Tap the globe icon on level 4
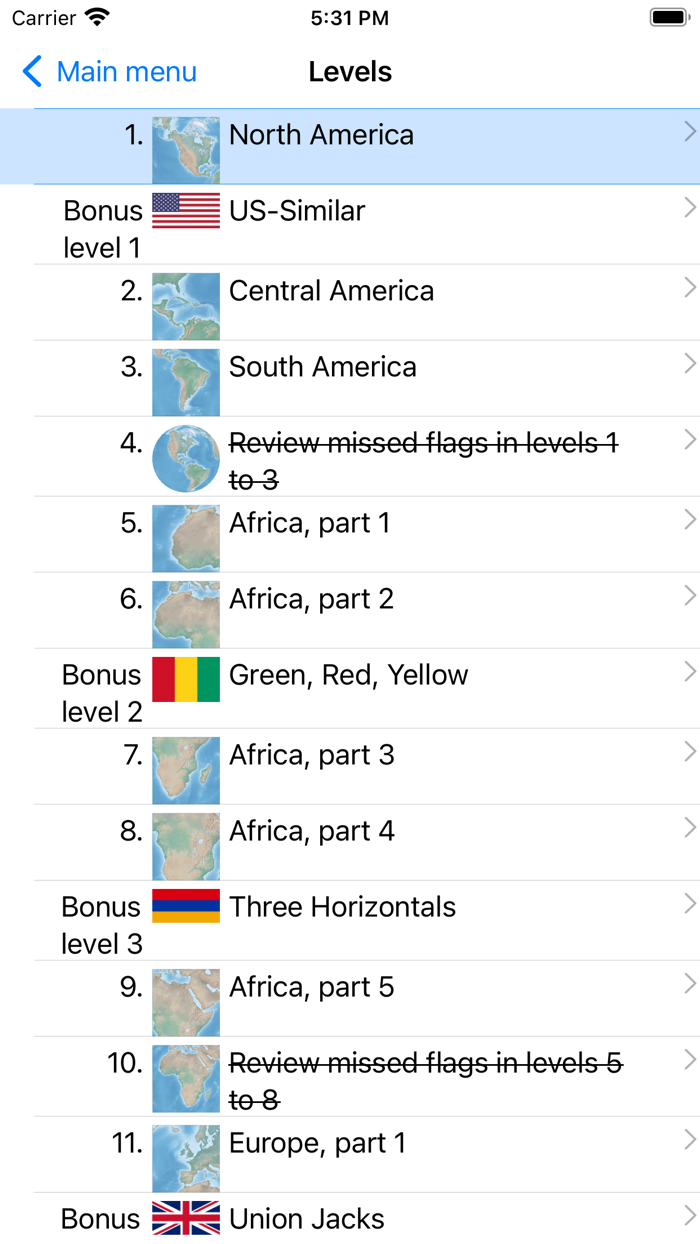 185,458
